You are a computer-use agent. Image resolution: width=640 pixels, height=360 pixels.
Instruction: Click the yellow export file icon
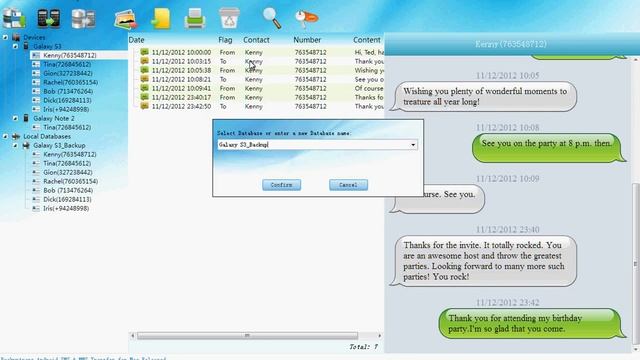pos(160,19)
